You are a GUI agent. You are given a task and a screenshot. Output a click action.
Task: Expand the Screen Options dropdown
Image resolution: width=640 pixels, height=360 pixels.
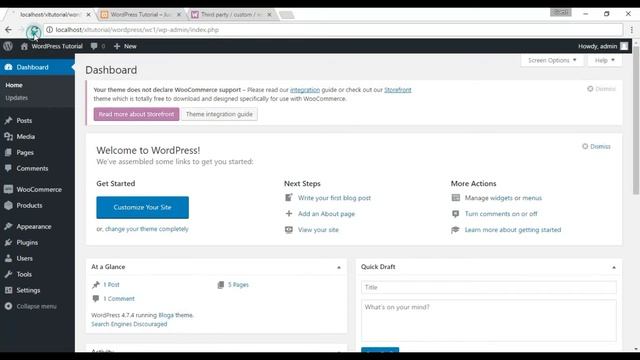pos(552,60)
